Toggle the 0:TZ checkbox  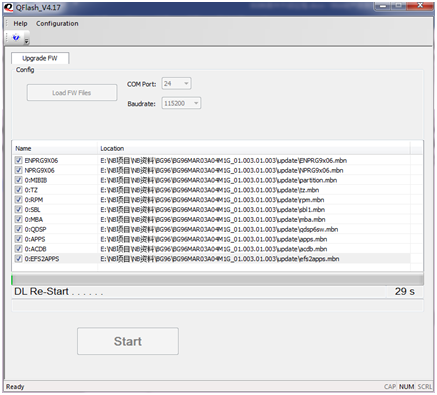point(19,190)
